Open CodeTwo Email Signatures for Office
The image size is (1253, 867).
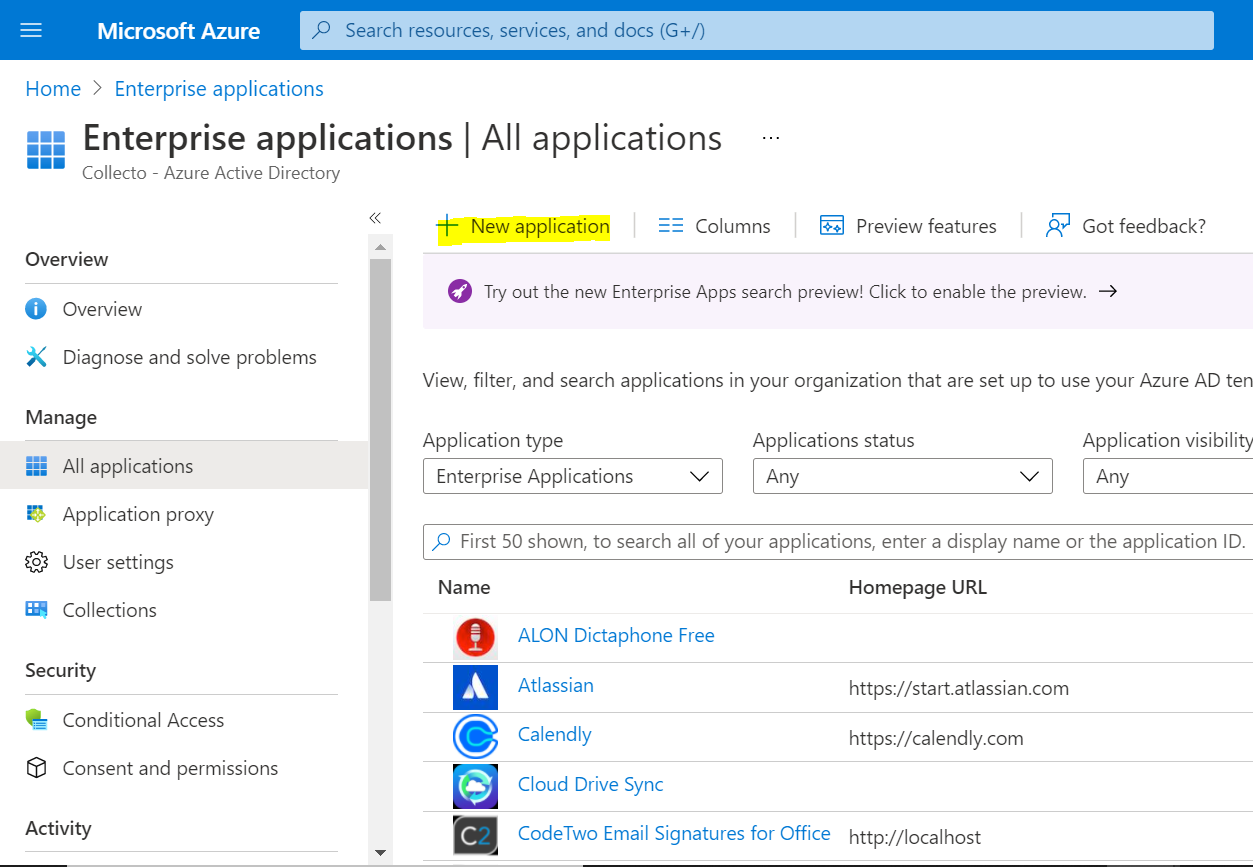(x=674, y=833)
